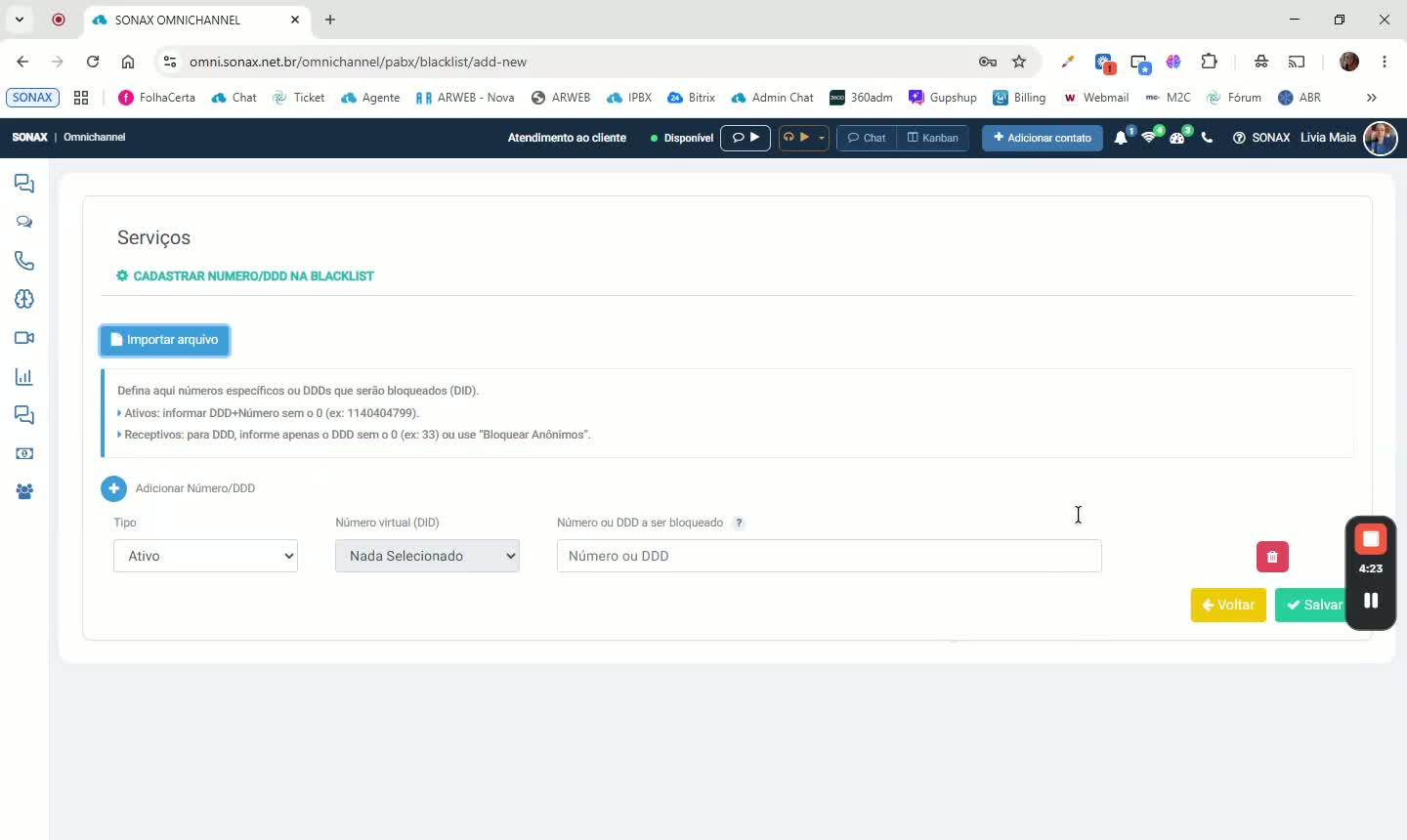Image resolution: width=1407 pixels, height=840 pixels.
Task: Open the users group icon in sidebar
Action: 24,492
